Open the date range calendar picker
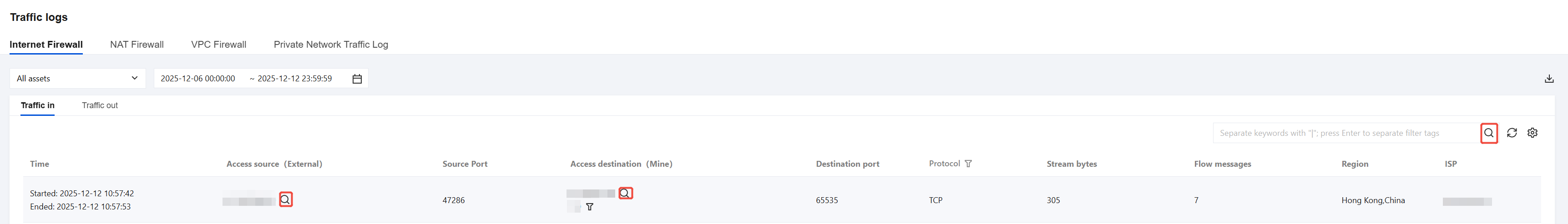 [x=357, y=79]
